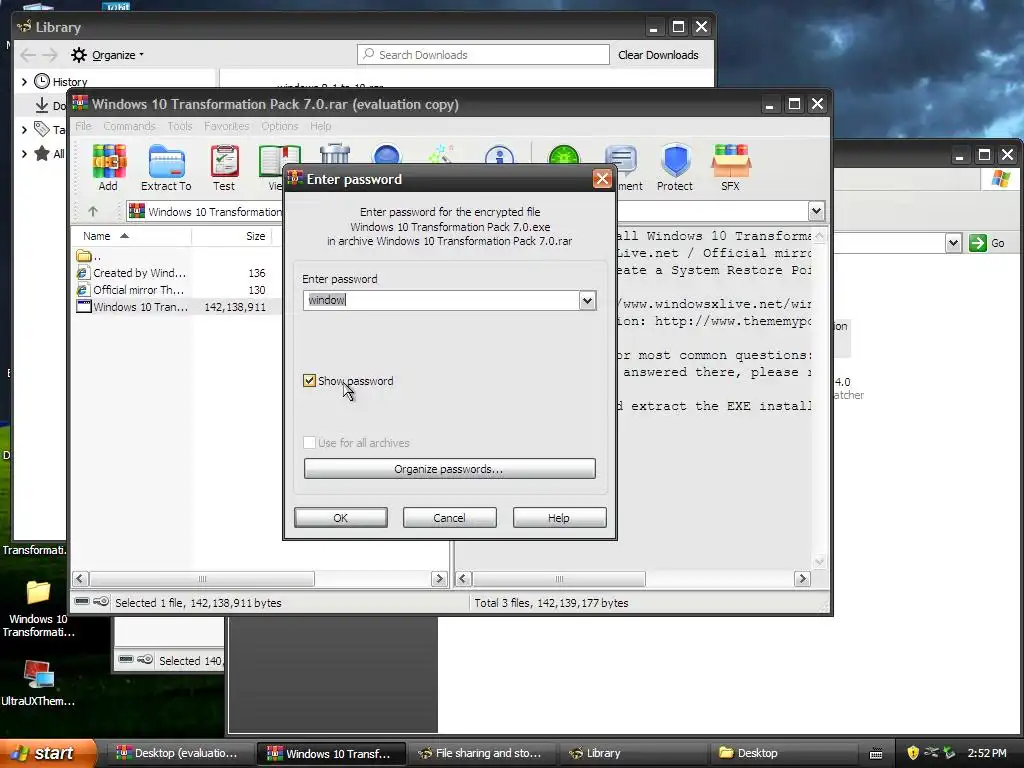Click the Info toolbar icon

(x=500, y=155)
